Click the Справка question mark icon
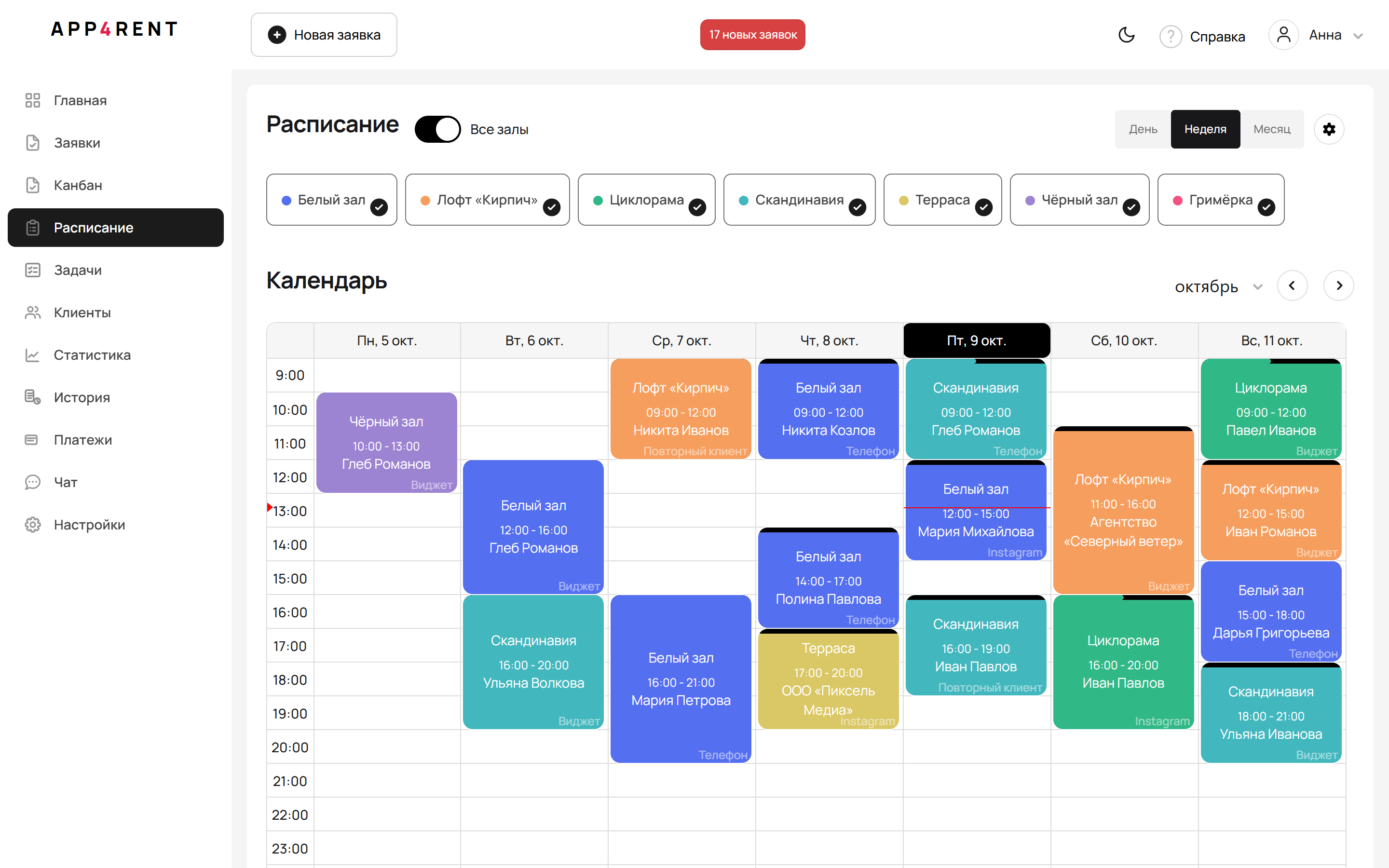Screen dimensions: 1389x868 point(1171,37)
